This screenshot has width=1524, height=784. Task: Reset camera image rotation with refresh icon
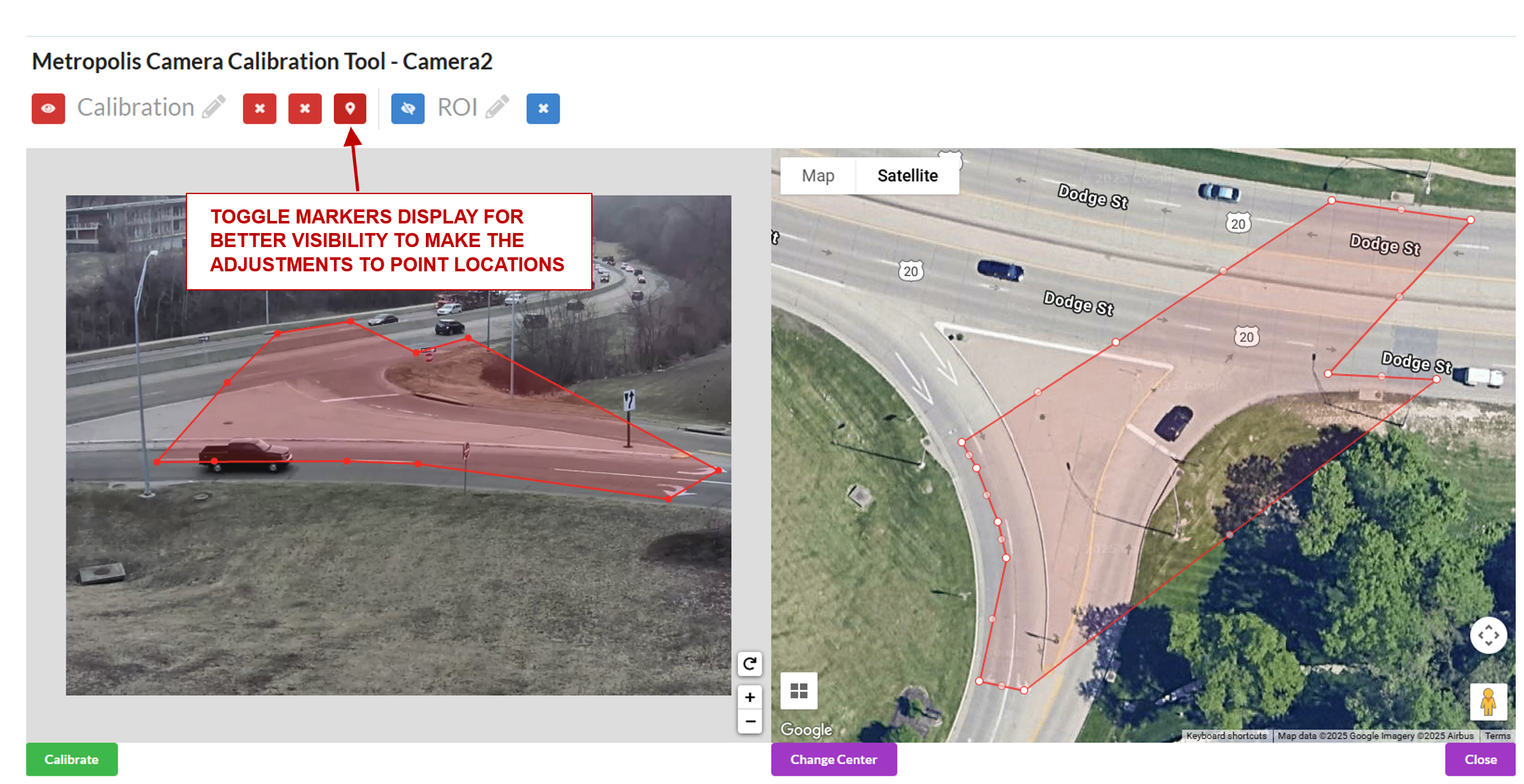pos(750,663)
